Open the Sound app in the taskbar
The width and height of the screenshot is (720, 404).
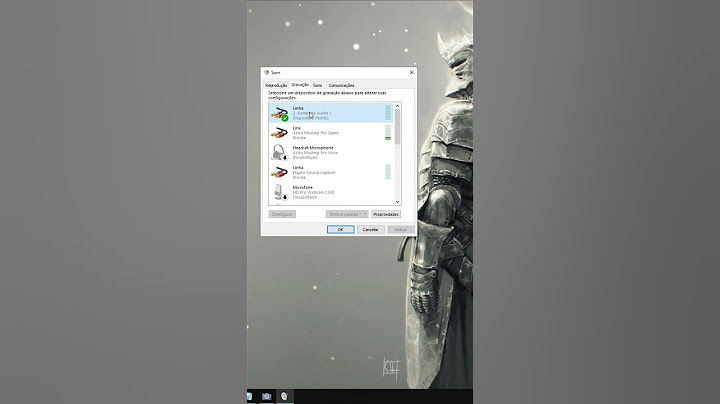[x=284, y=396]
